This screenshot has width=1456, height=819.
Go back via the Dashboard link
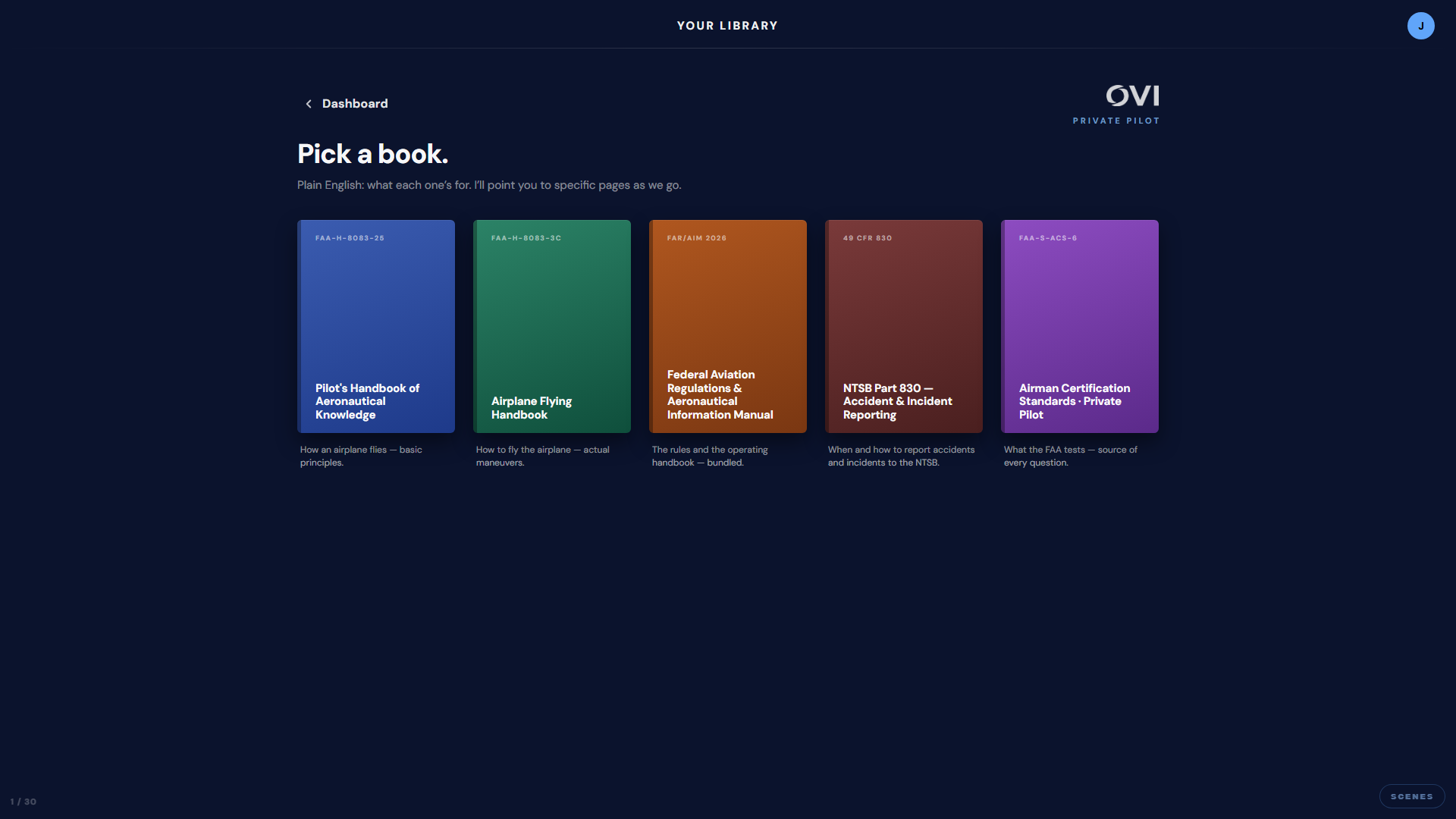click(x=347, y=104)
